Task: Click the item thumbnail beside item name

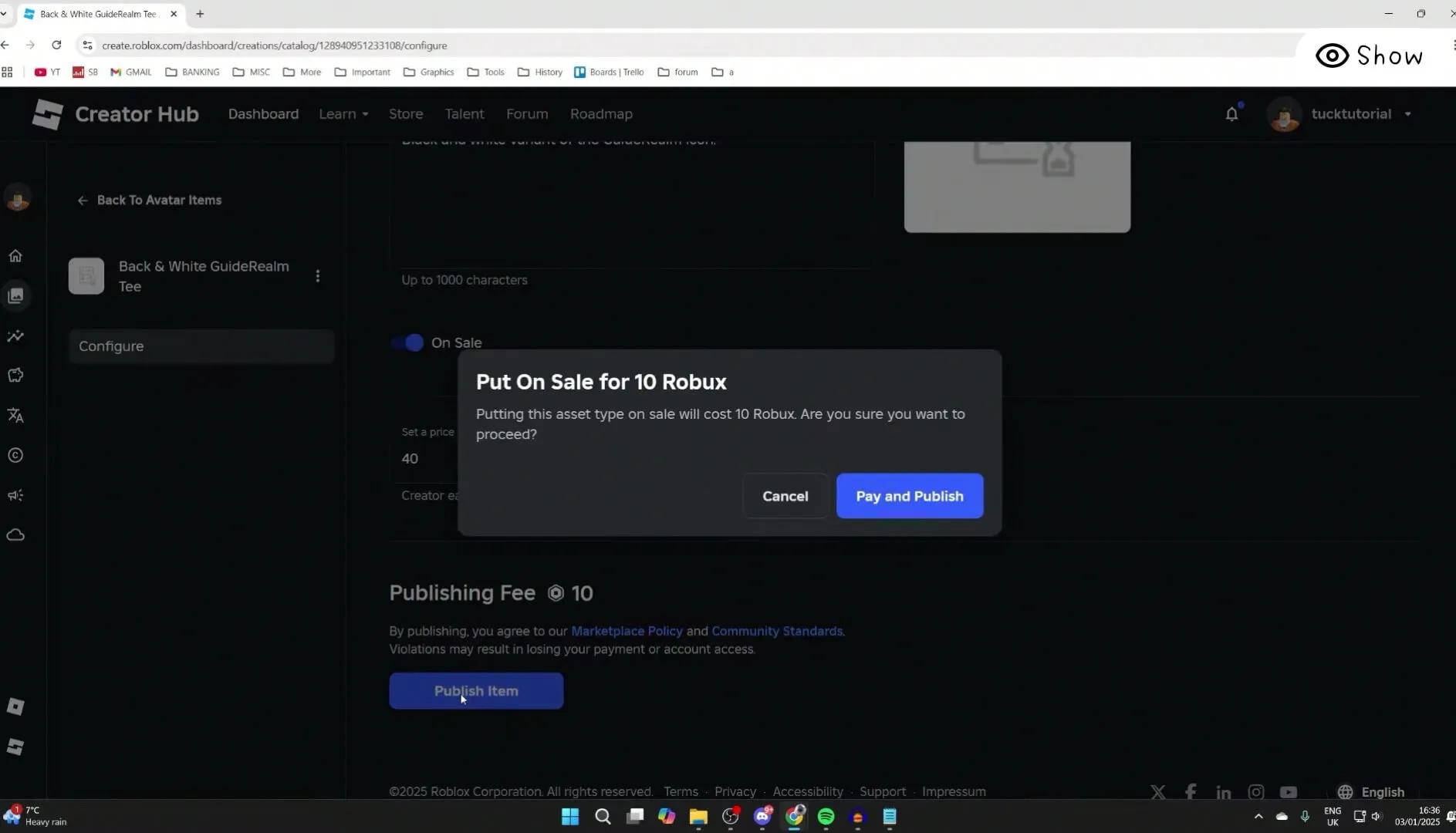Action: (x=86, y=276)
